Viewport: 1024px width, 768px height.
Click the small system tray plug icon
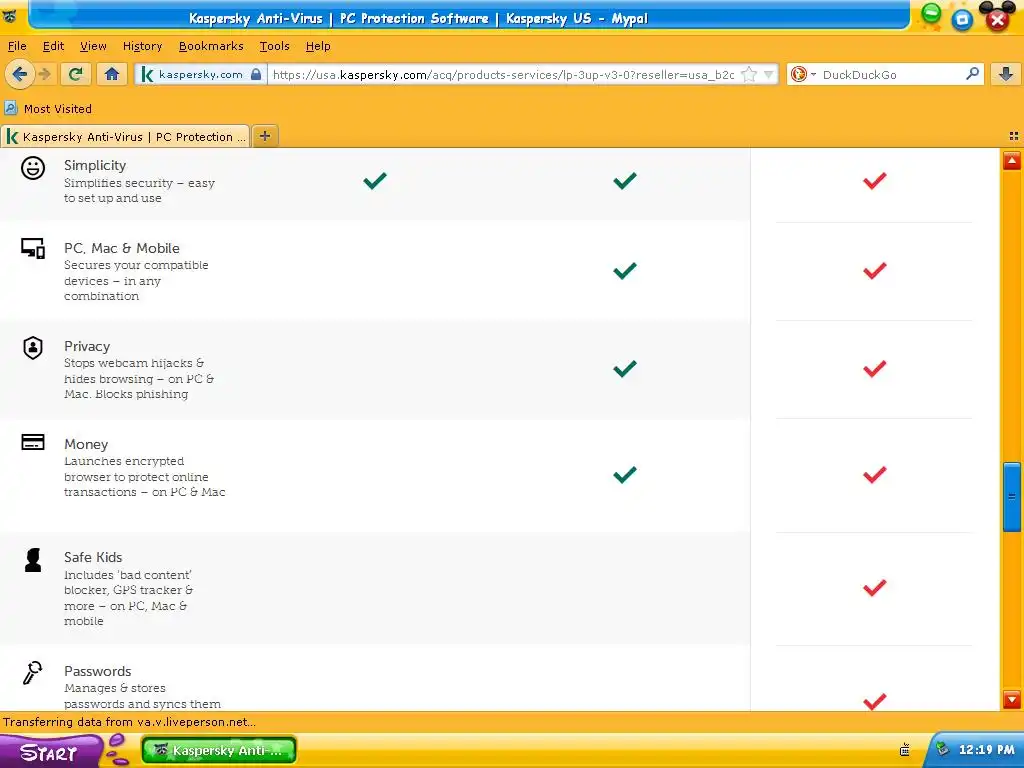[904, 750]
